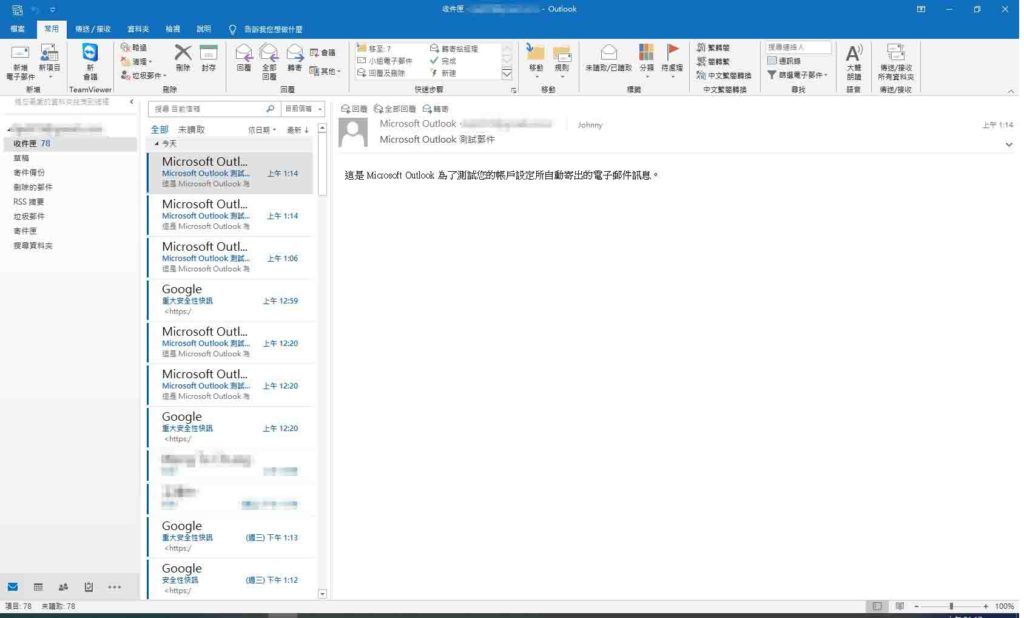Filter the list to 未讀取 unread
Image resolution: width=1024 pixels, height=618 pixels.
(191, 129)
